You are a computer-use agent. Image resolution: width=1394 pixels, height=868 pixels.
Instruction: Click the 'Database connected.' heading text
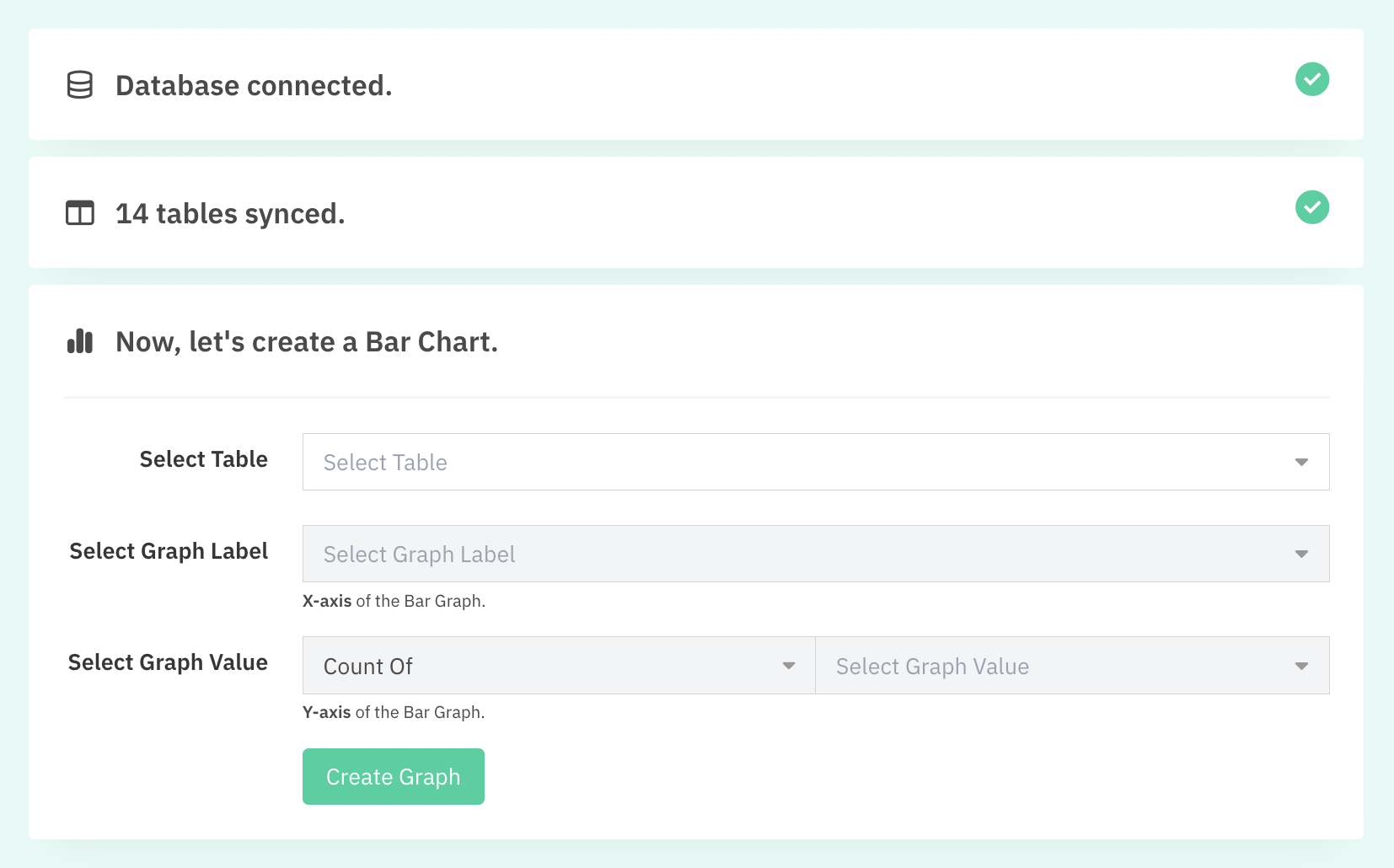[254, 86]
